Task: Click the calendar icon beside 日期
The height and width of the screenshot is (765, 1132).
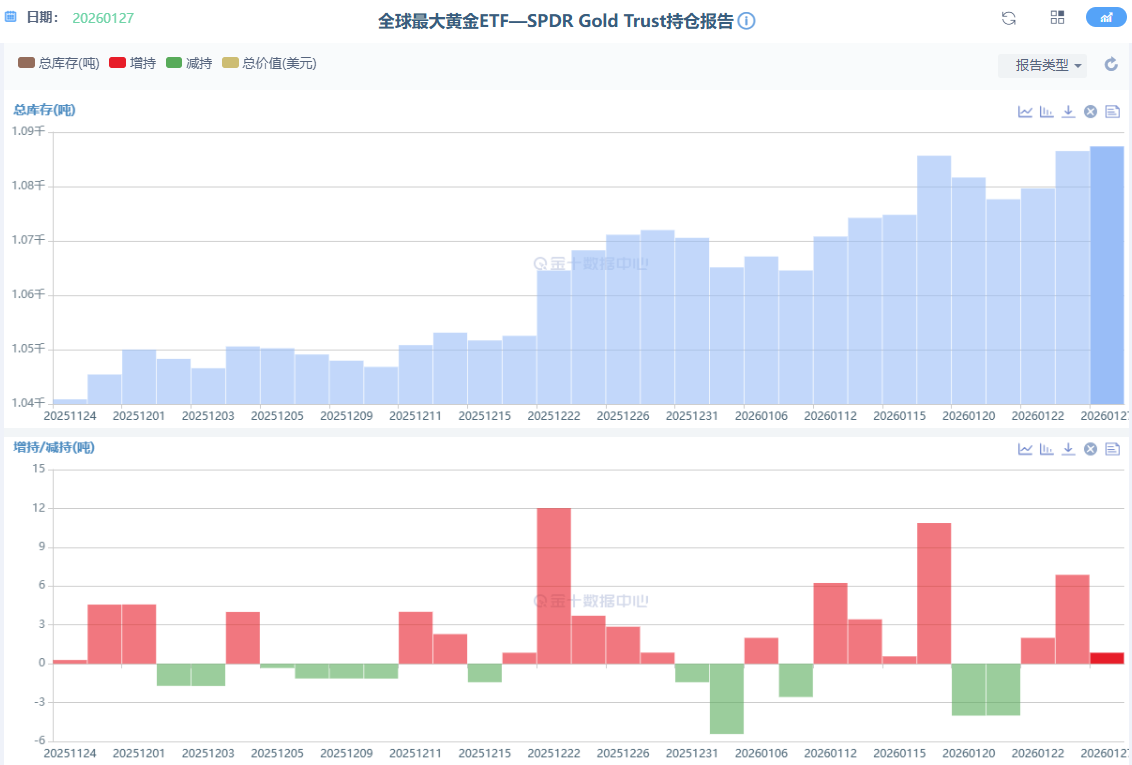Action: tap(11, 18)
